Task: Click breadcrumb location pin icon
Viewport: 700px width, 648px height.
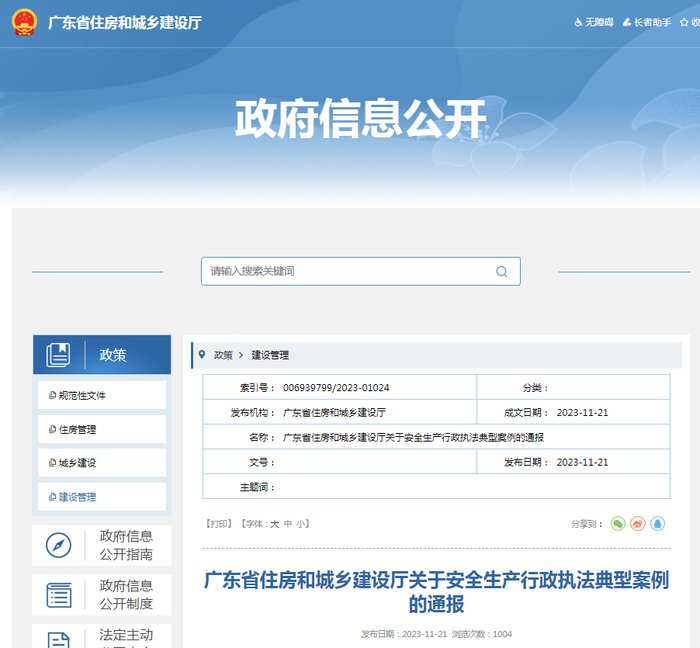Action: coord(202,355)
